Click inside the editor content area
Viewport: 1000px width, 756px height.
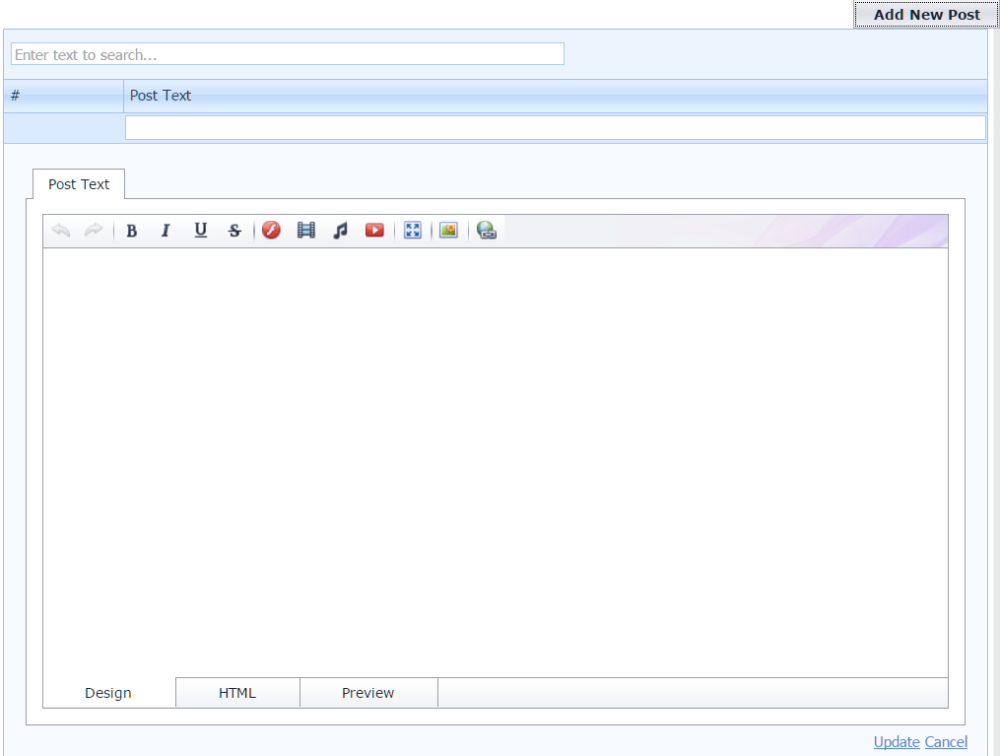point(496,463)
